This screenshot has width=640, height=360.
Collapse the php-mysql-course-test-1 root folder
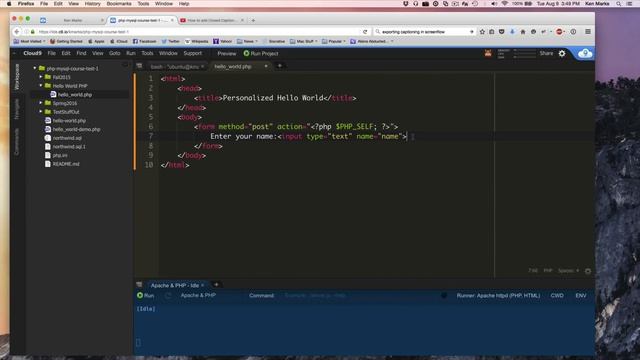pos(35,68)
